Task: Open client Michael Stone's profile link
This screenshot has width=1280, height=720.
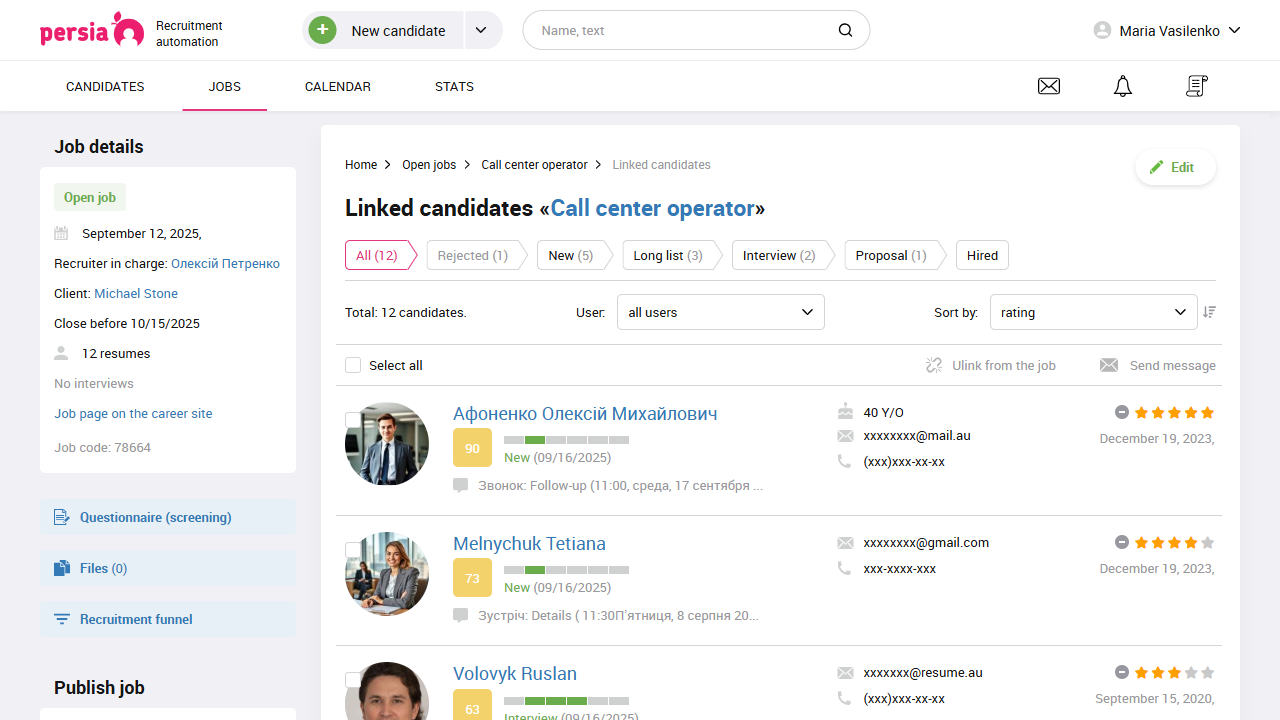Action: pyautogui.click(x=135, y=293)
